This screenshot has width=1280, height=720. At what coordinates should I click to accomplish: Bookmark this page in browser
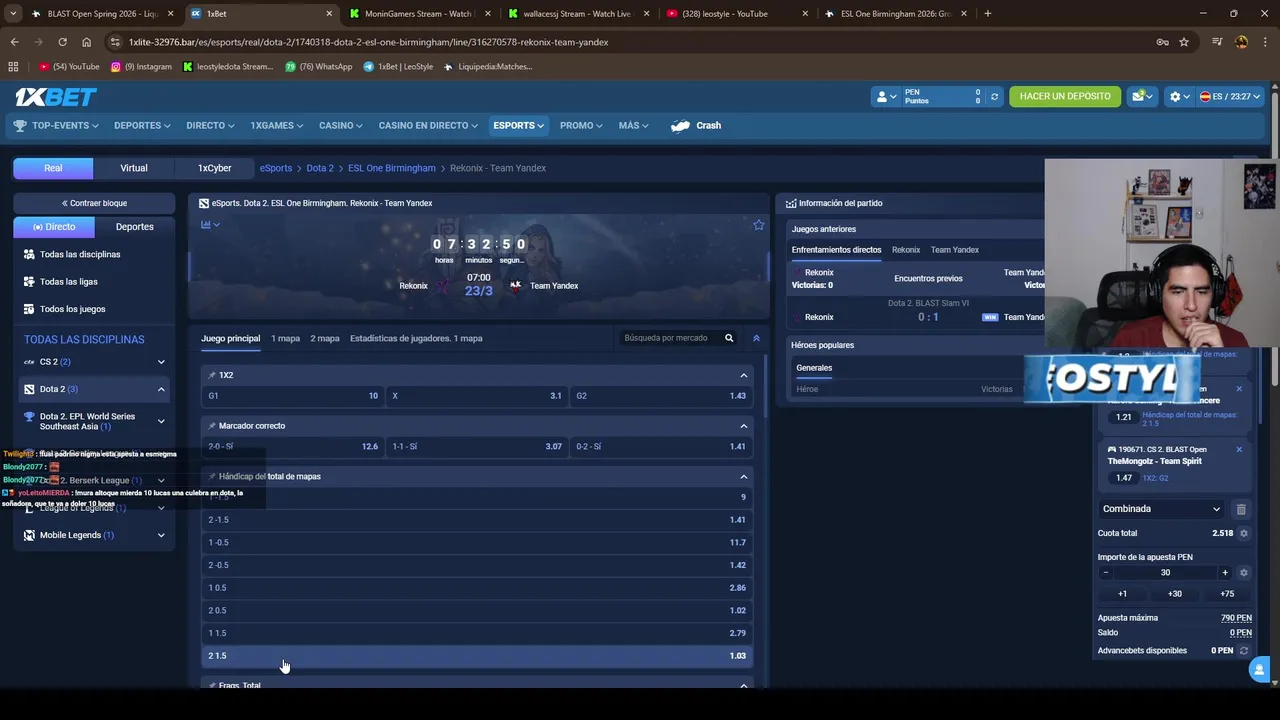pyautogui.click(x=1184, y=42)
